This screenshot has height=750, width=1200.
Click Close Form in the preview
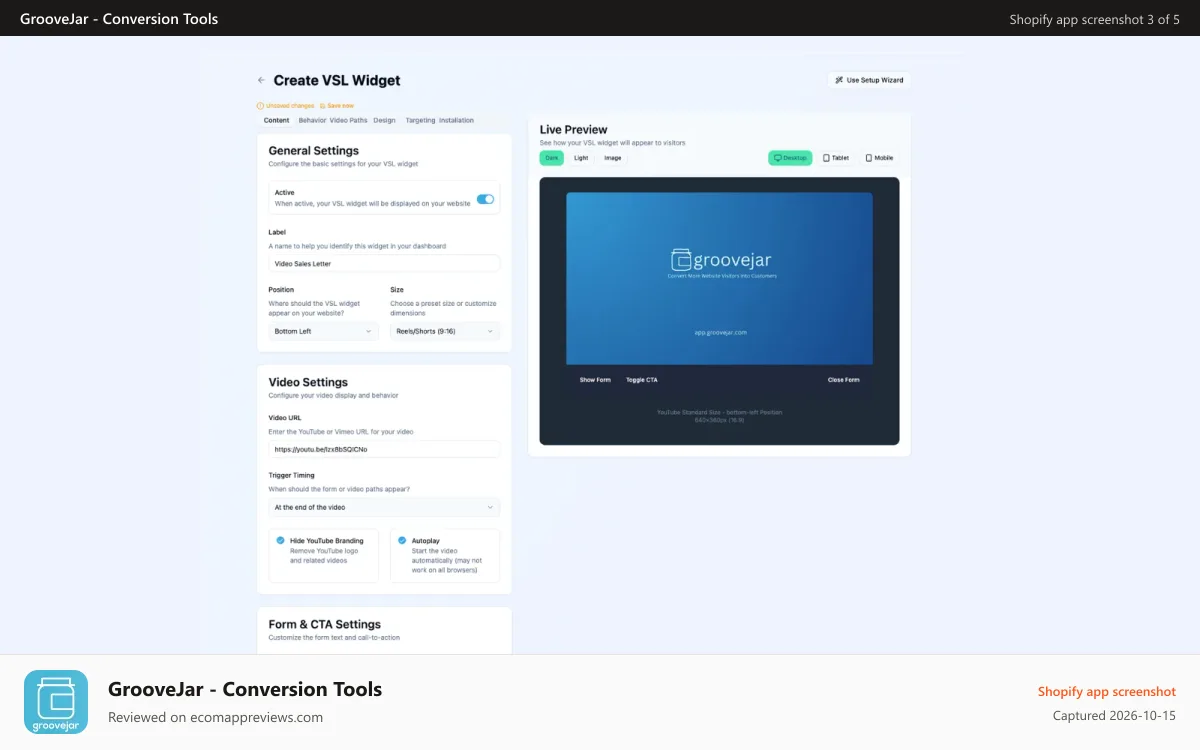click(843, 380)
